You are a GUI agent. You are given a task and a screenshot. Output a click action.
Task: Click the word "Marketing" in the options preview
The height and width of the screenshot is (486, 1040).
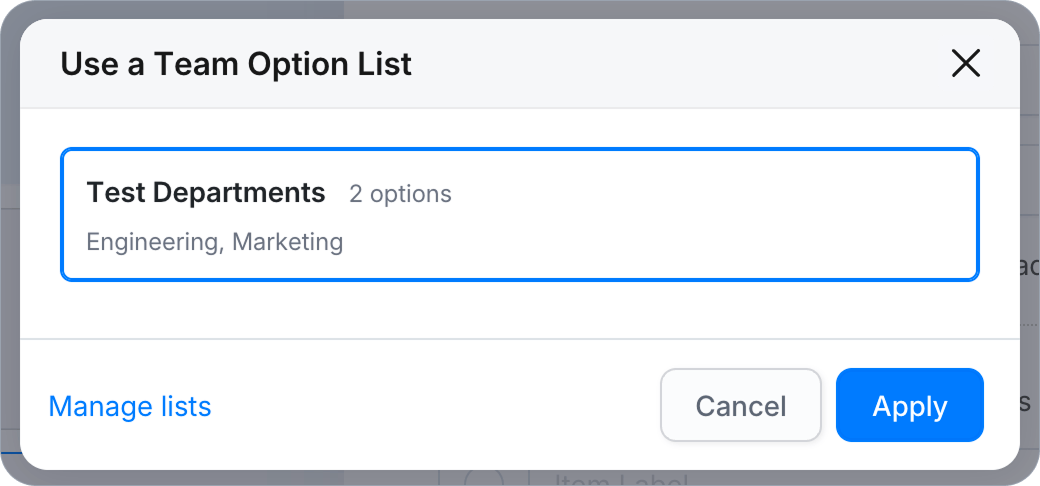click(288, 242)
